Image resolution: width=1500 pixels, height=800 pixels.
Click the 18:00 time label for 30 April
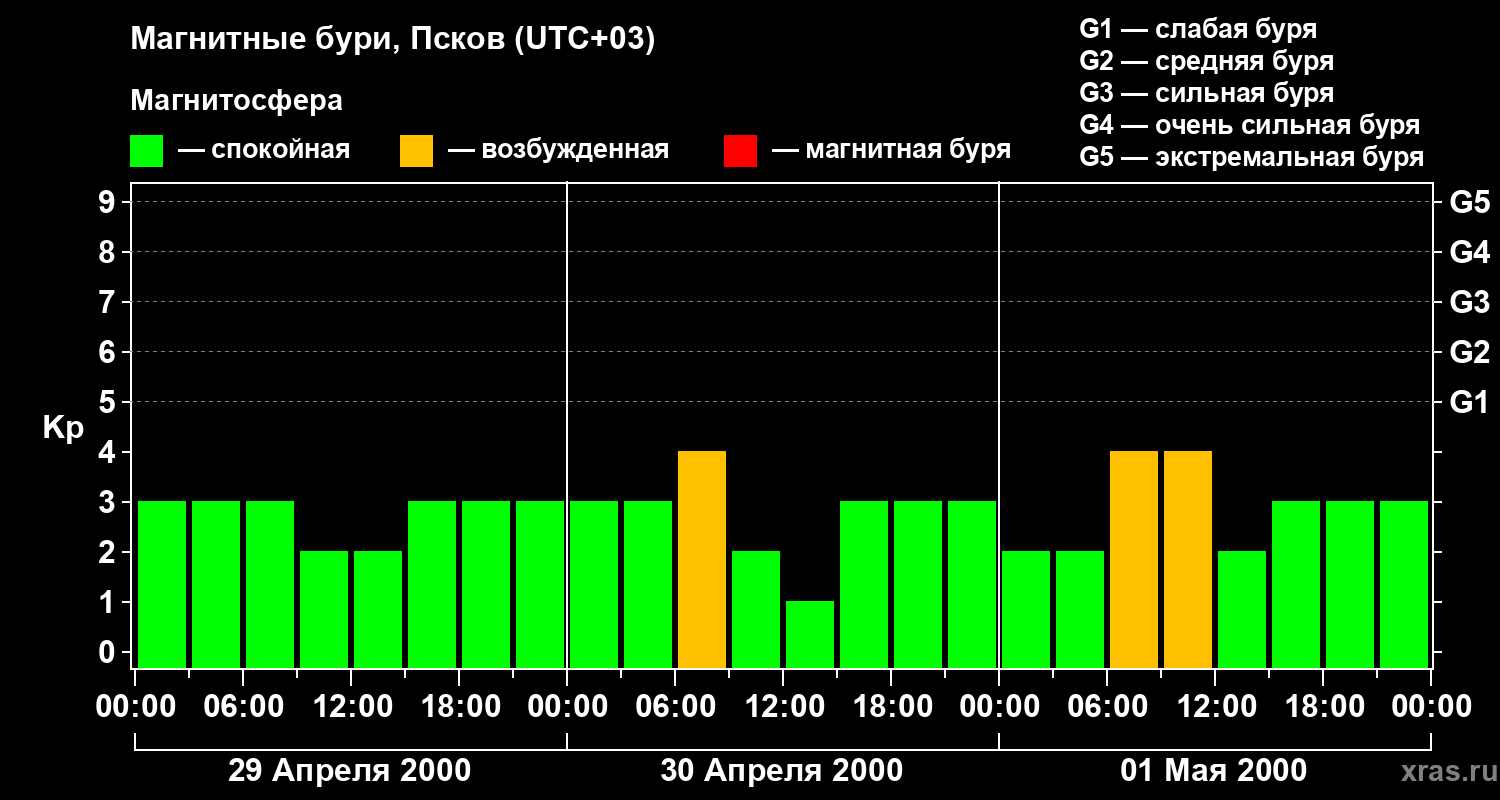[x=891, y=706]
